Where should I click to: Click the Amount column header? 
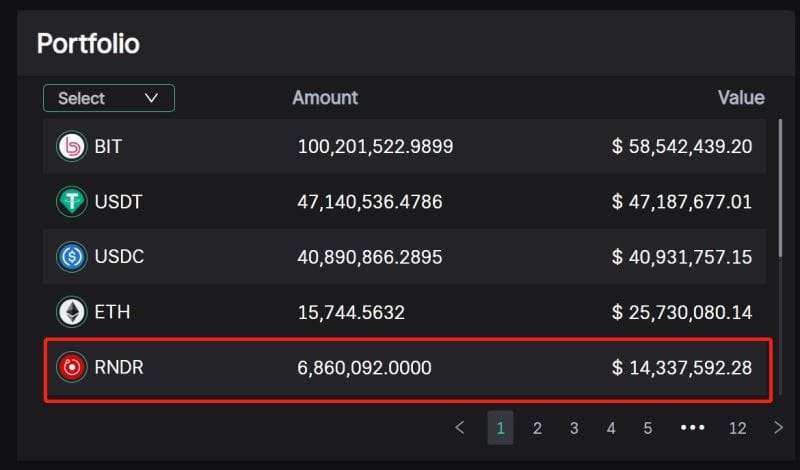325,97
